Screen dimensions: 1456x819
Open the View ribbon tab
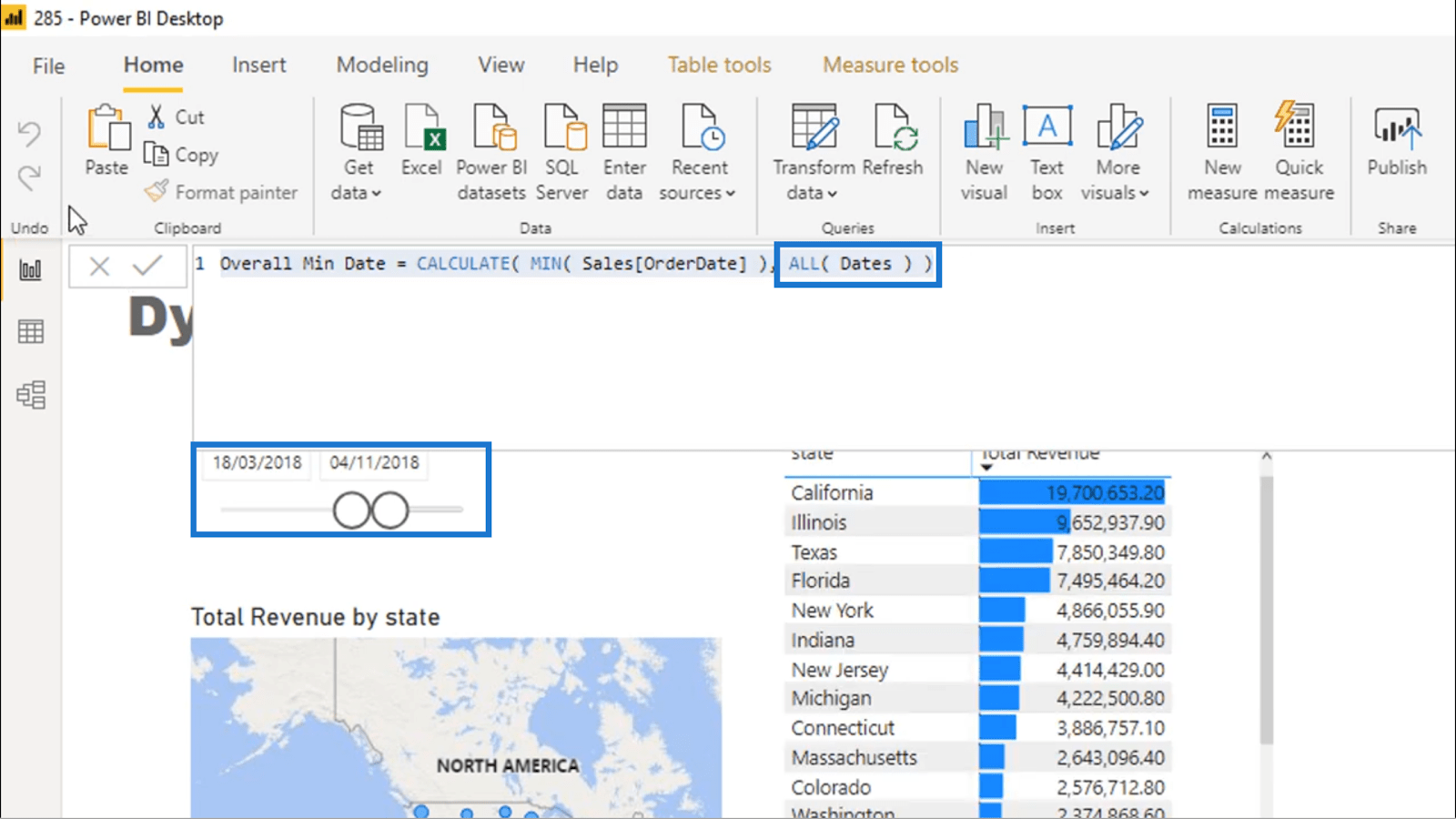tap(501, 66)
